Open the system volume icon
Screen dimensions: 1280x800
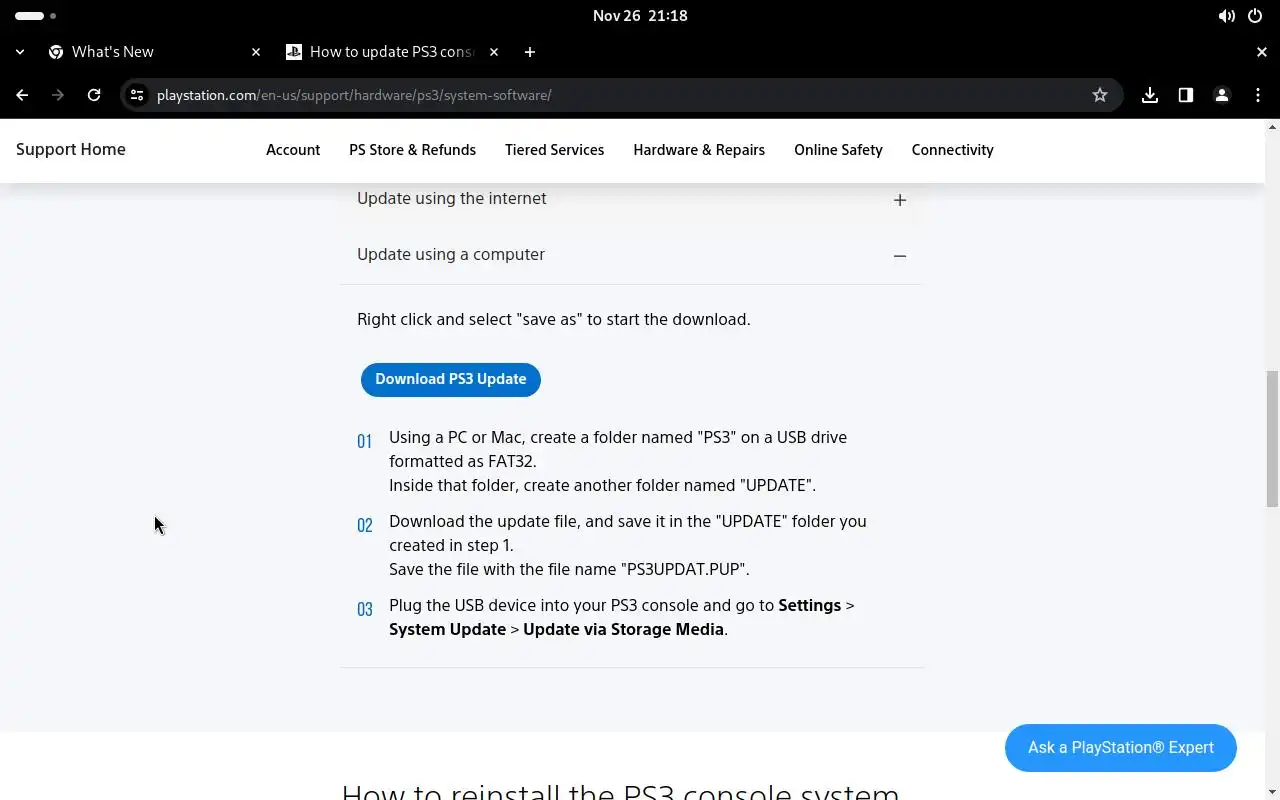click(x=1226, y=16)
